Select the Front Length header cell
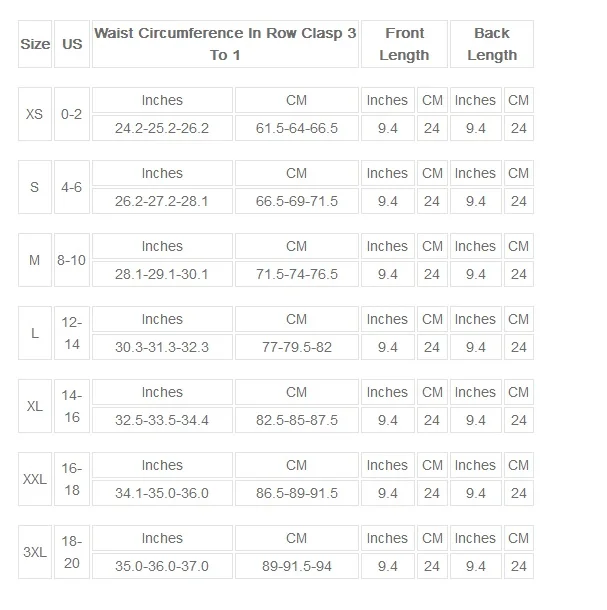This screenshot has height=610, width=607. click(404, 44)
